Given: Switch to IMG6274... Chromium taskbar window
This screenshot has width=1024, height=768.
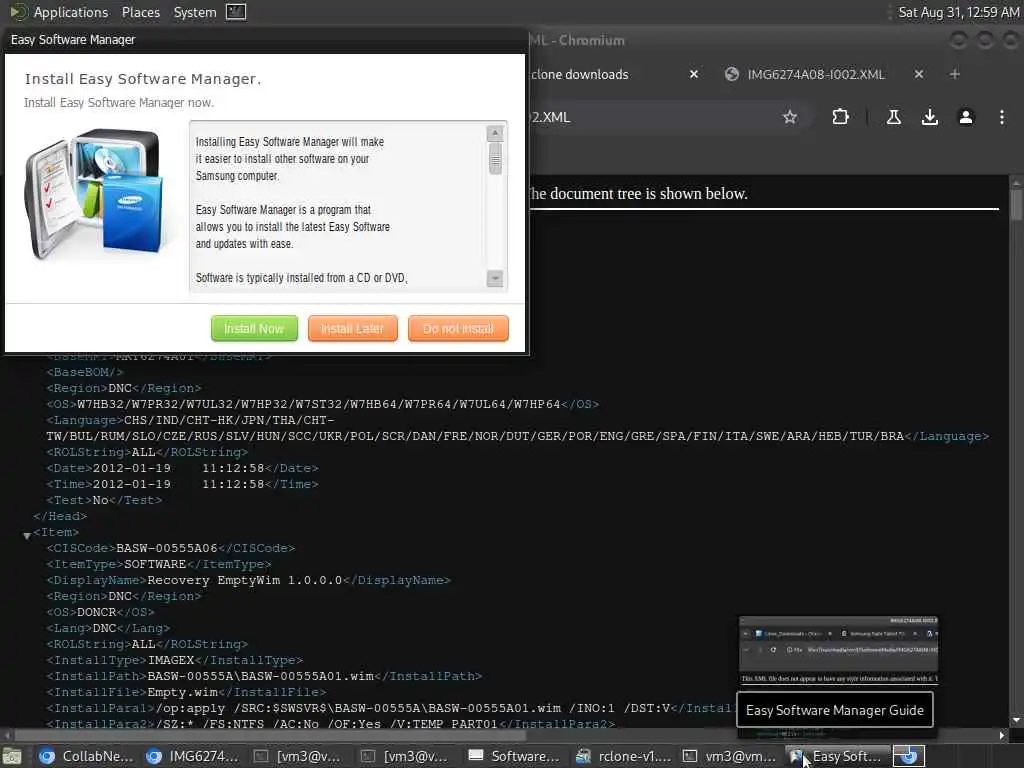Looking at the screenshot, I should tap(192, 756).
